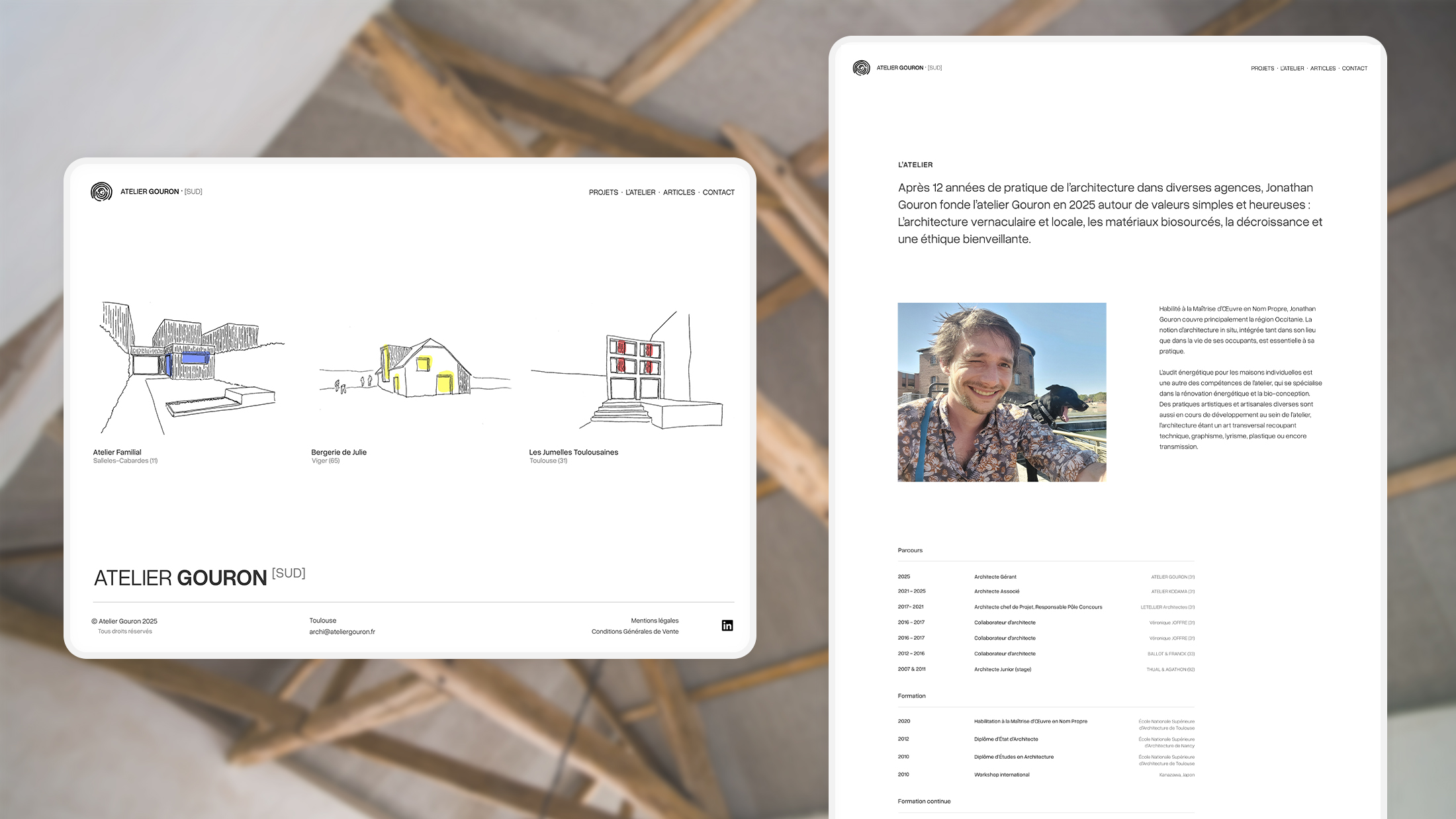Click the Kanazawa, Japon text
This screenshot has height=819, width=1456.
pos(1177,775)
